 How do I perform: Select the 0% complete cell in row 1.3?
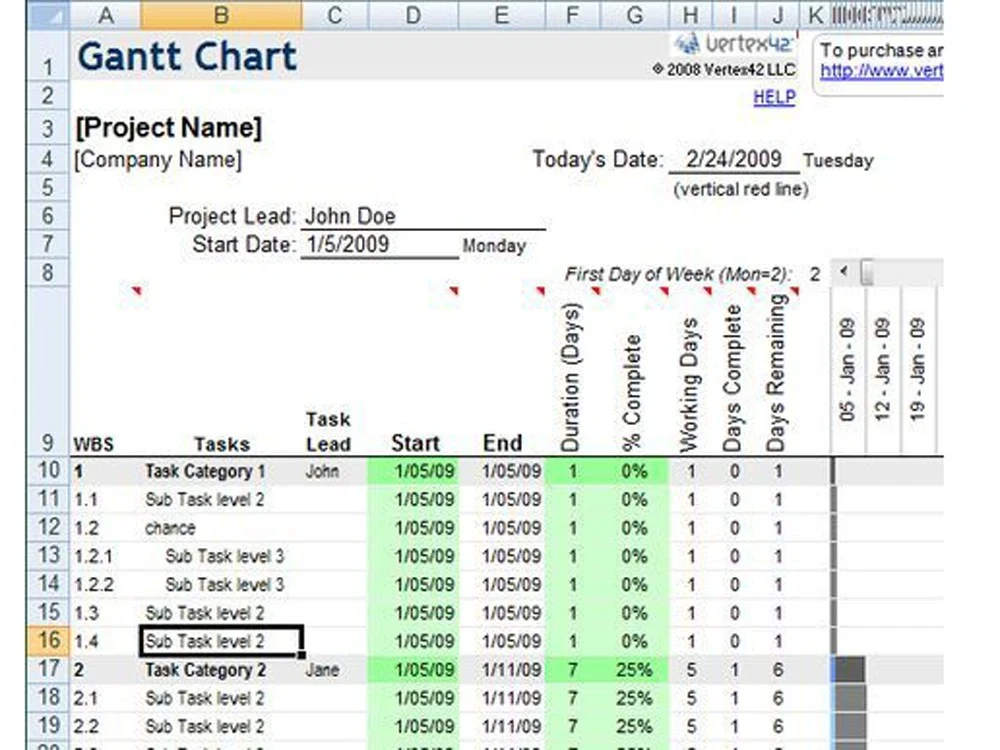(634, 613)
